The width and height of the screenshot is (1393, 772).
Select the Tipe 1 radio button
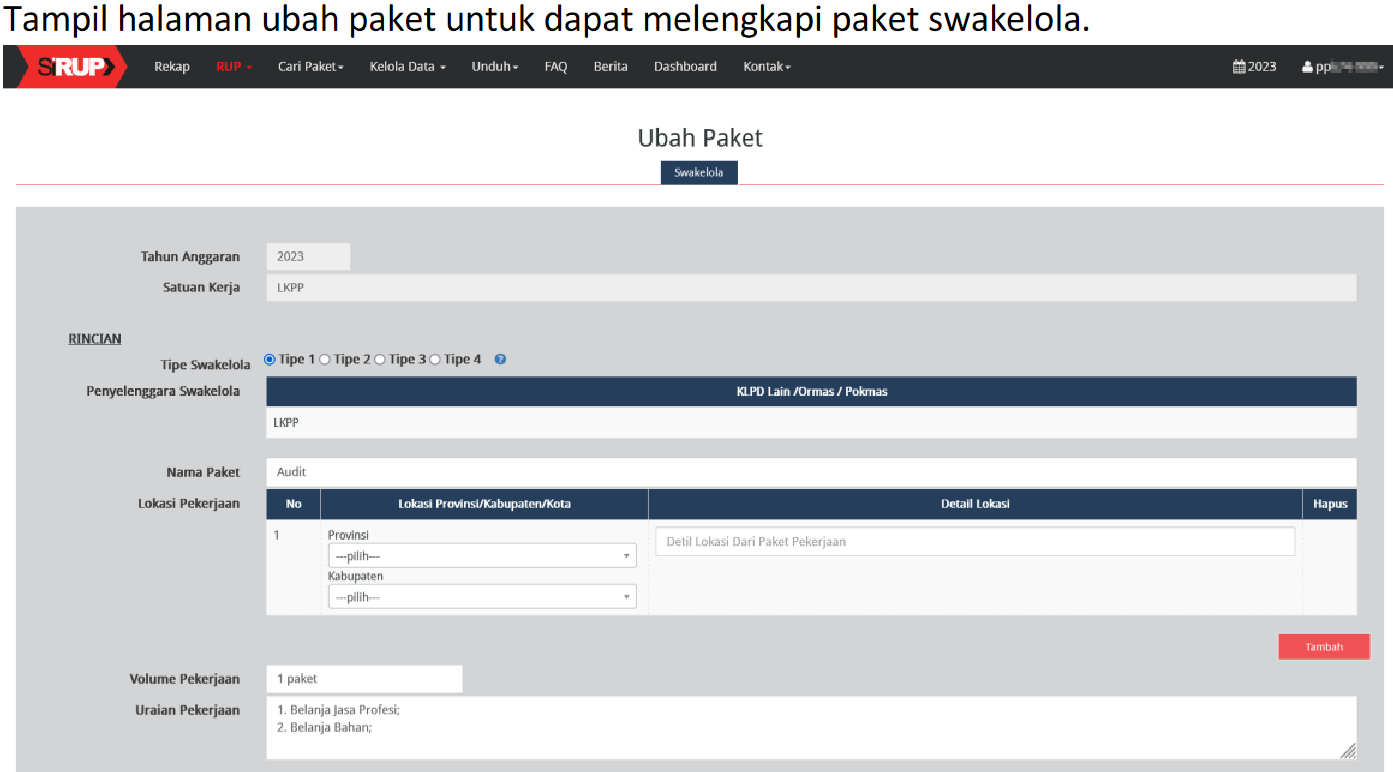(270, 360)
